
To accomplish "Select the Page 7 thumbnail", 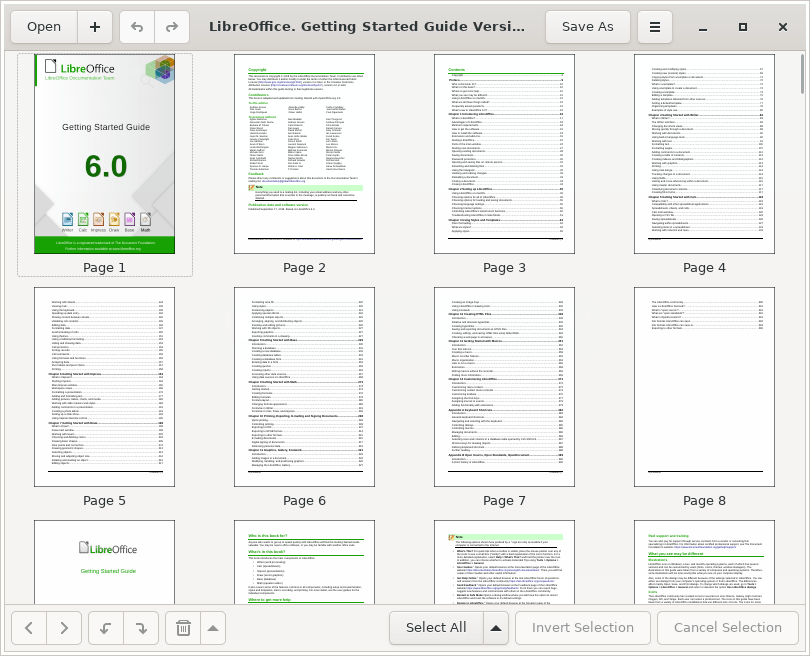I will pyautogui.click(x=504, y=387).
